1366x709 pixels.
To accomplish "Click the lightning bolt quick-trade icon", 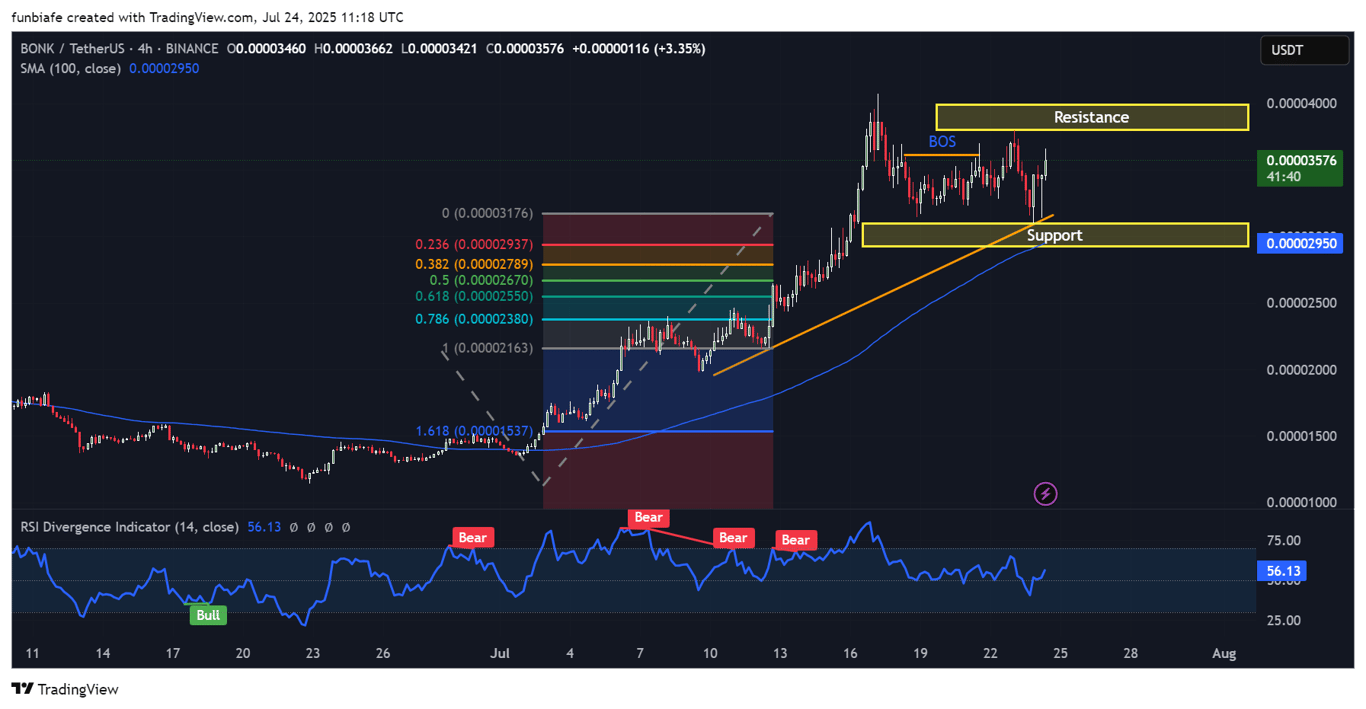I will (x=1045, y=493).
